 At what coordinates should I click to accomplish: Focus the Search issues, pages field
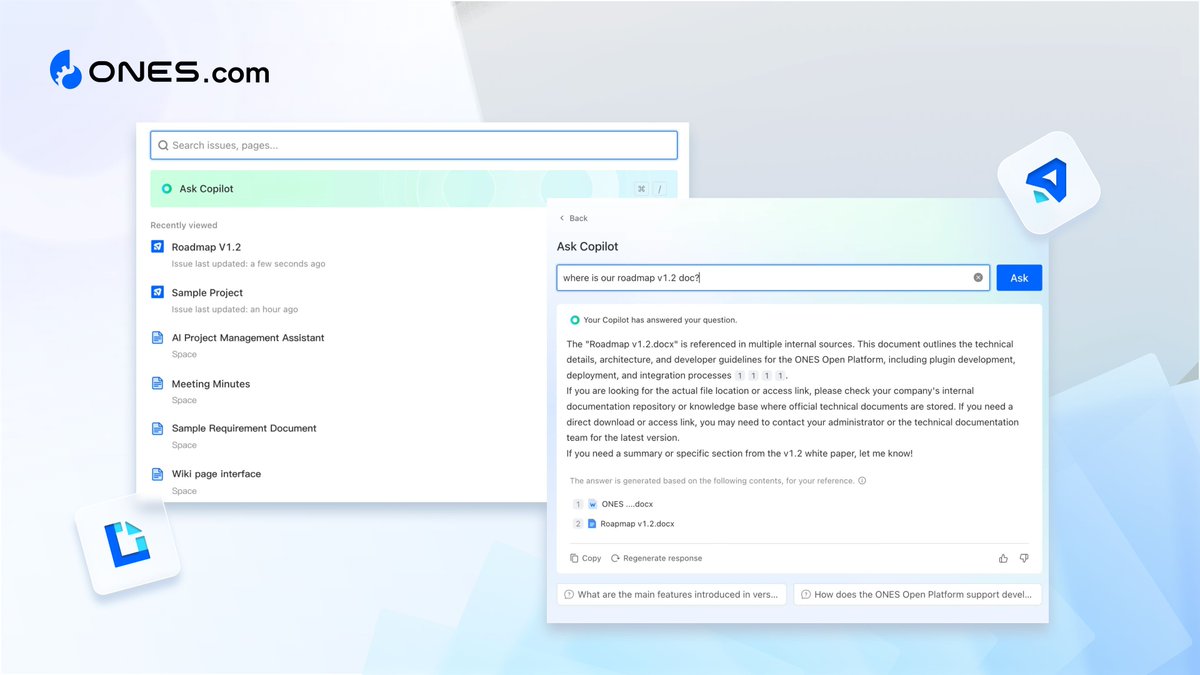point(413,145)
